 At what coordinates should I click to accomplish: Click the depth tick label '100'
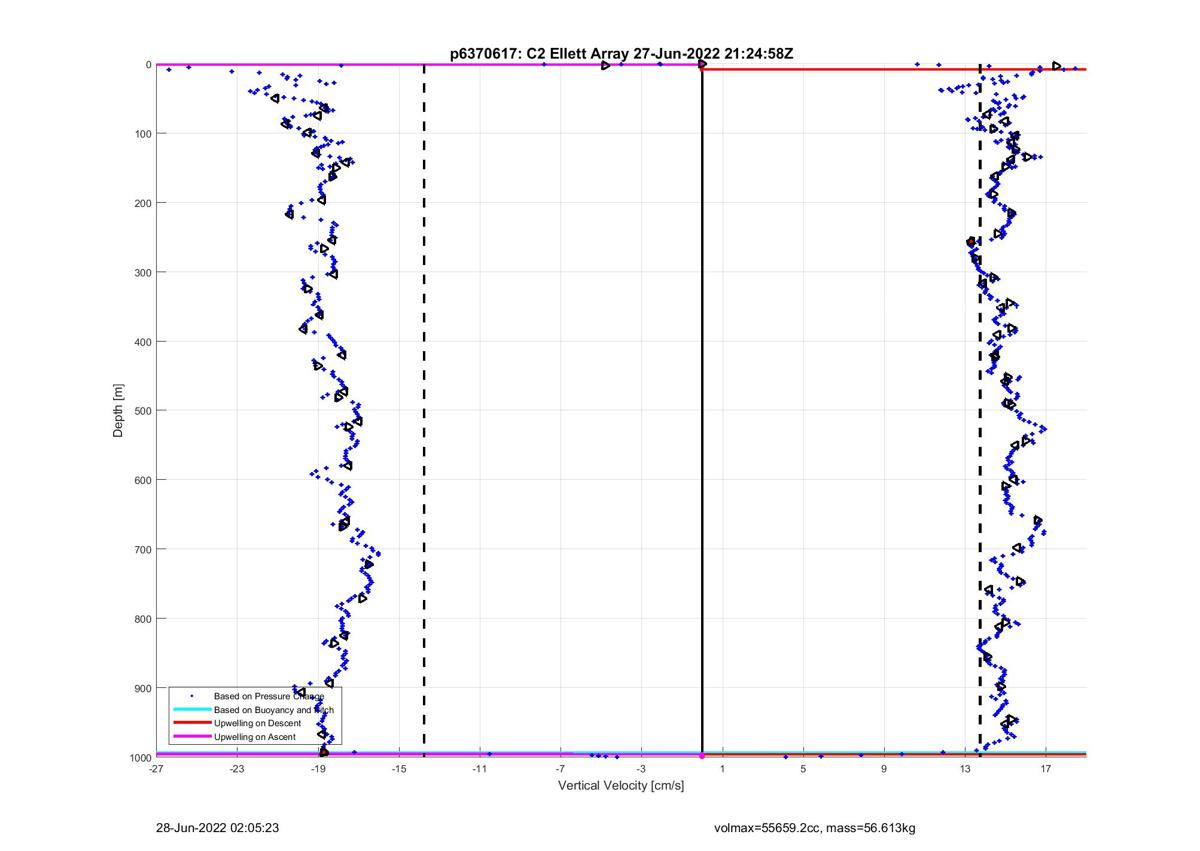pos(141,134)
